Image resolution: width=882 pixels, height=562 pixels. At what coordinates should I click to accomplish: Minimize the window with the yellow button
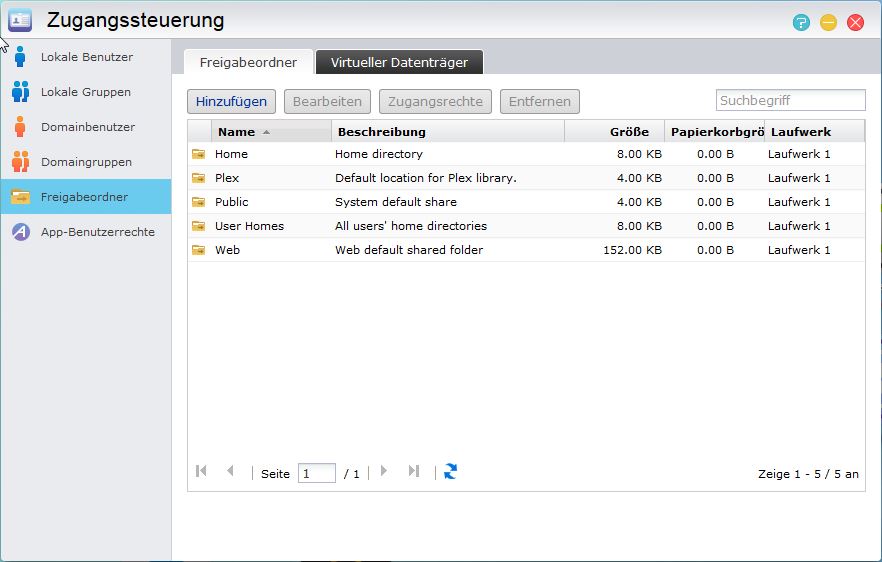tap(828, 23)
